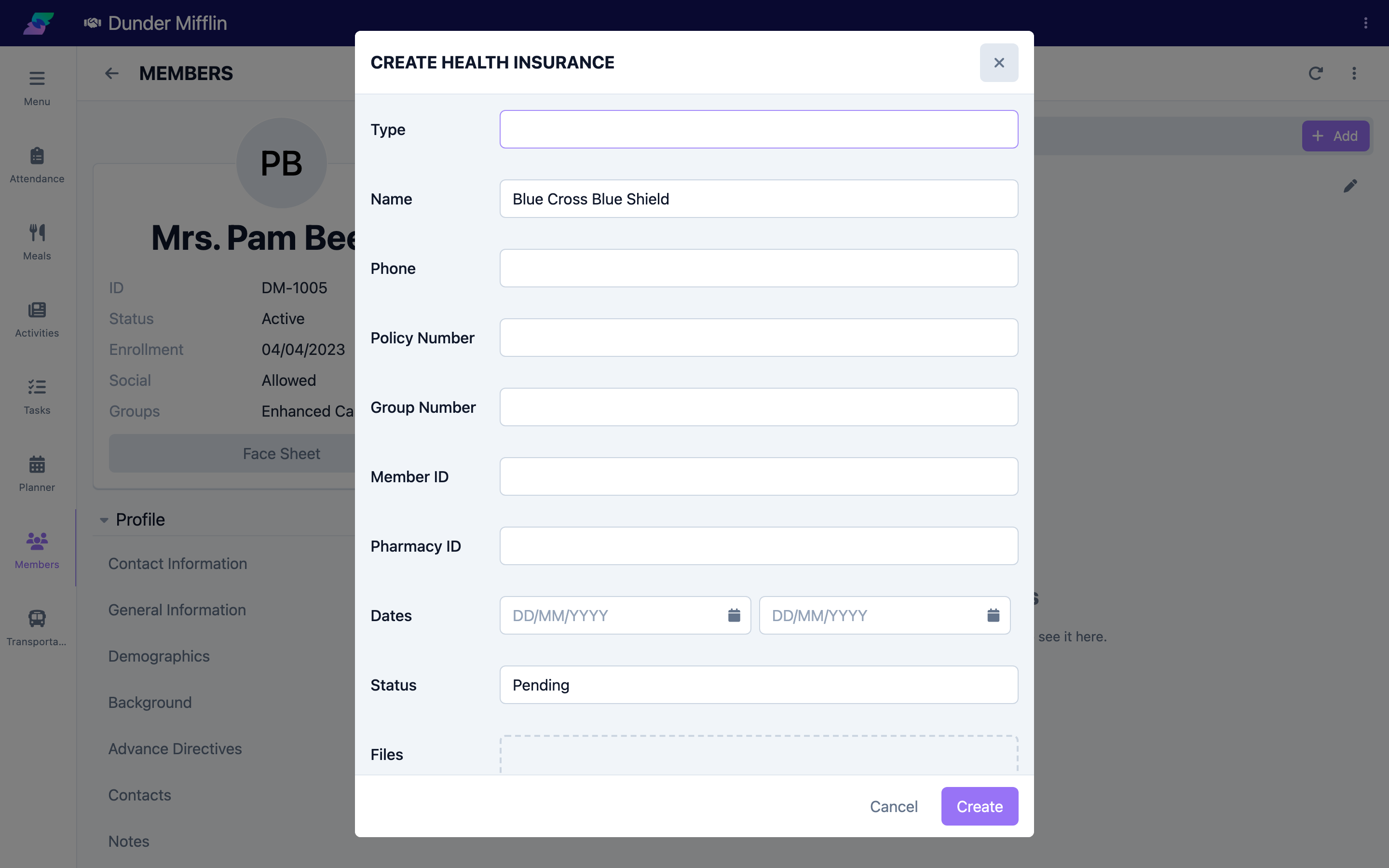1389x868 pixels.
Task: Open Contacts in Profile
Action: point(139,795)
